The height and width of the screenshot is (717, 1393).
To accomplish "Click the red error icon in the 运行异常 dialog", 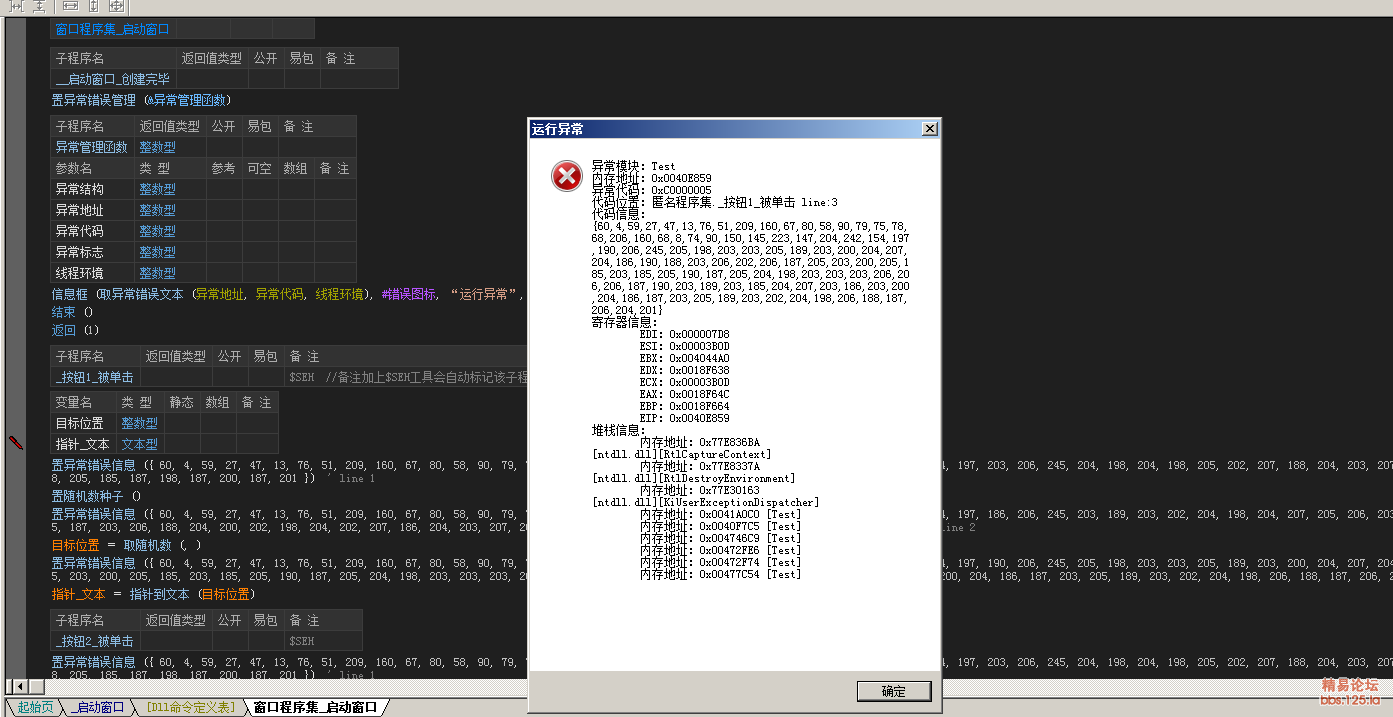I will 566,177.
